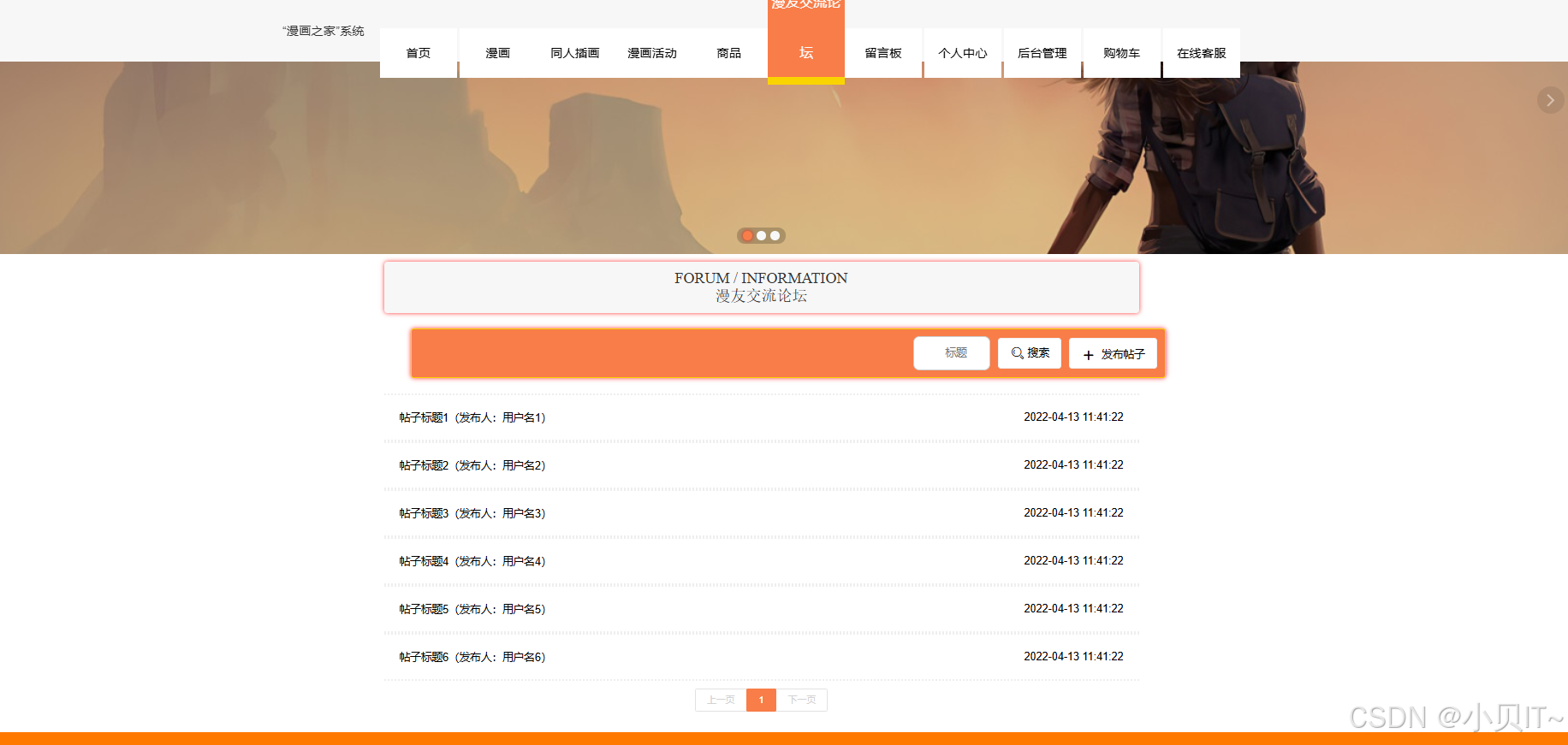Select the second carousel indicator dot

pos(761,235)
